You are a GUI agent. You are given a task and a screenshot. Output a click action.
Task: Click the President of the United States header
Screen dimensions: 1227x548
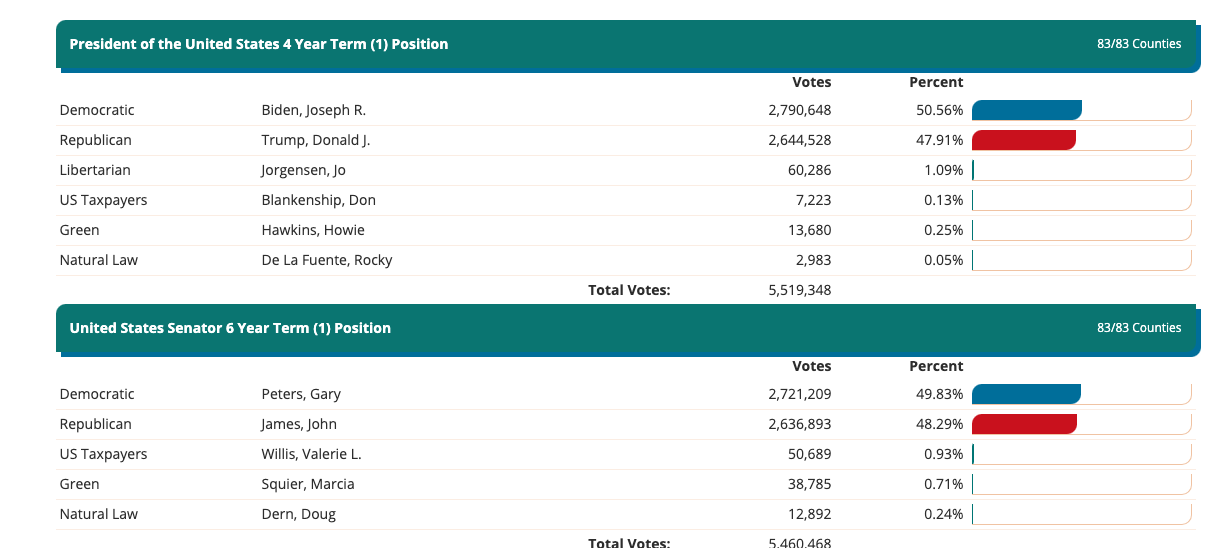click(259, 44)
